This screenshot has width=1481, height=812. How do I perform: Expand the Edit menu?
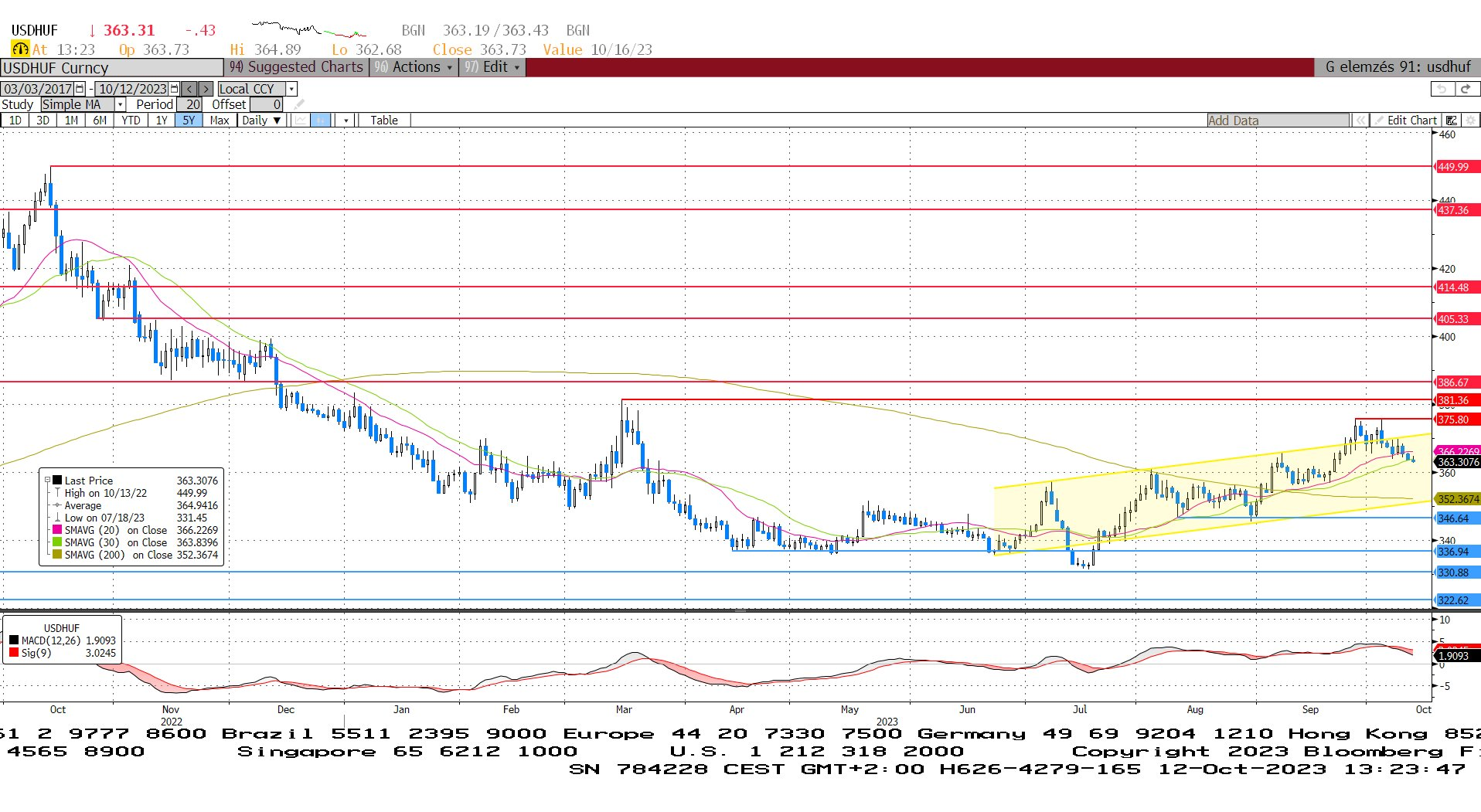pyautogui.click(x=492, y=67)
